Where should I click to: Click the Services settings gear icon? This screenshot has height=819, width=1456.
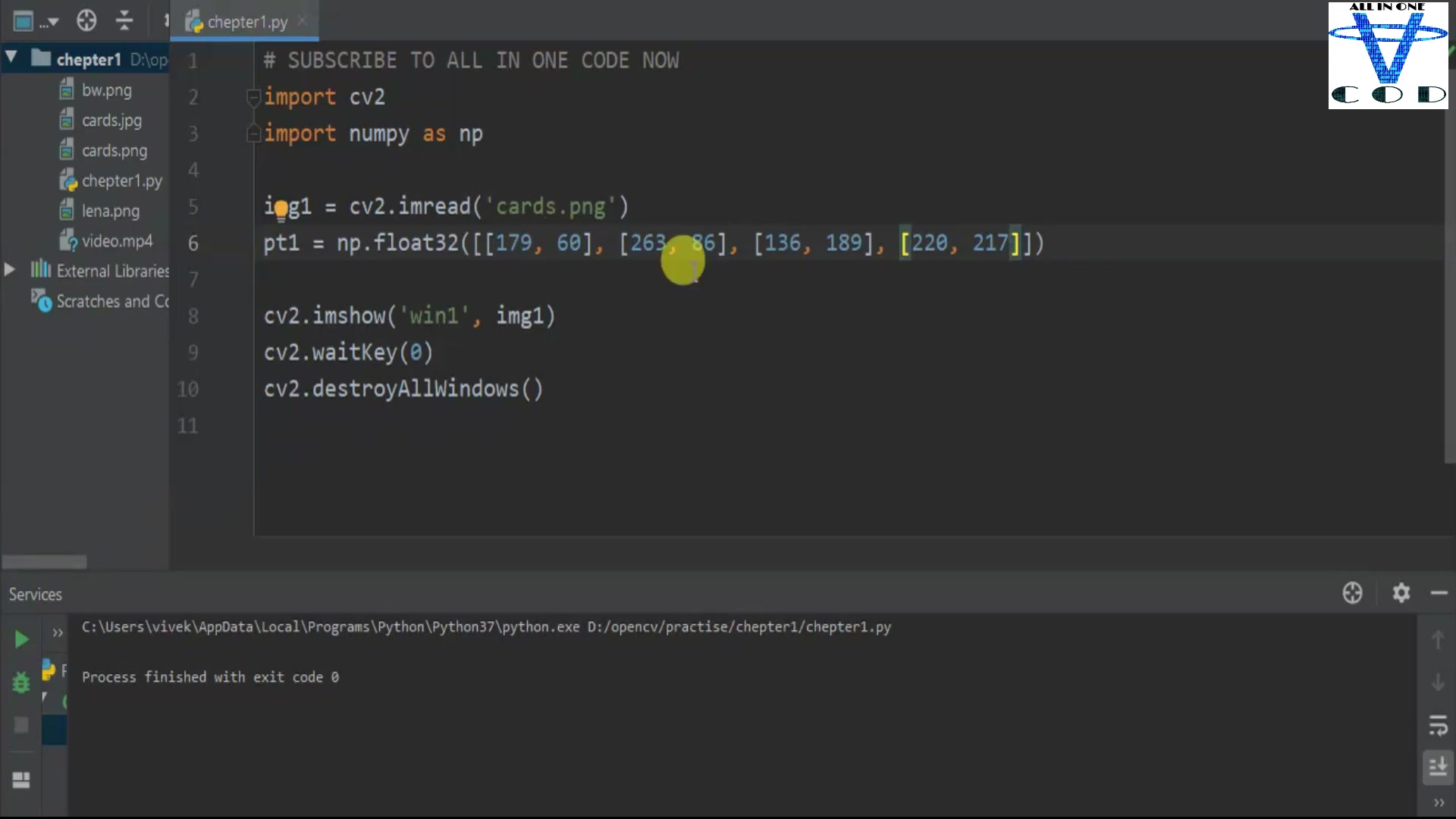(1401, 592)
